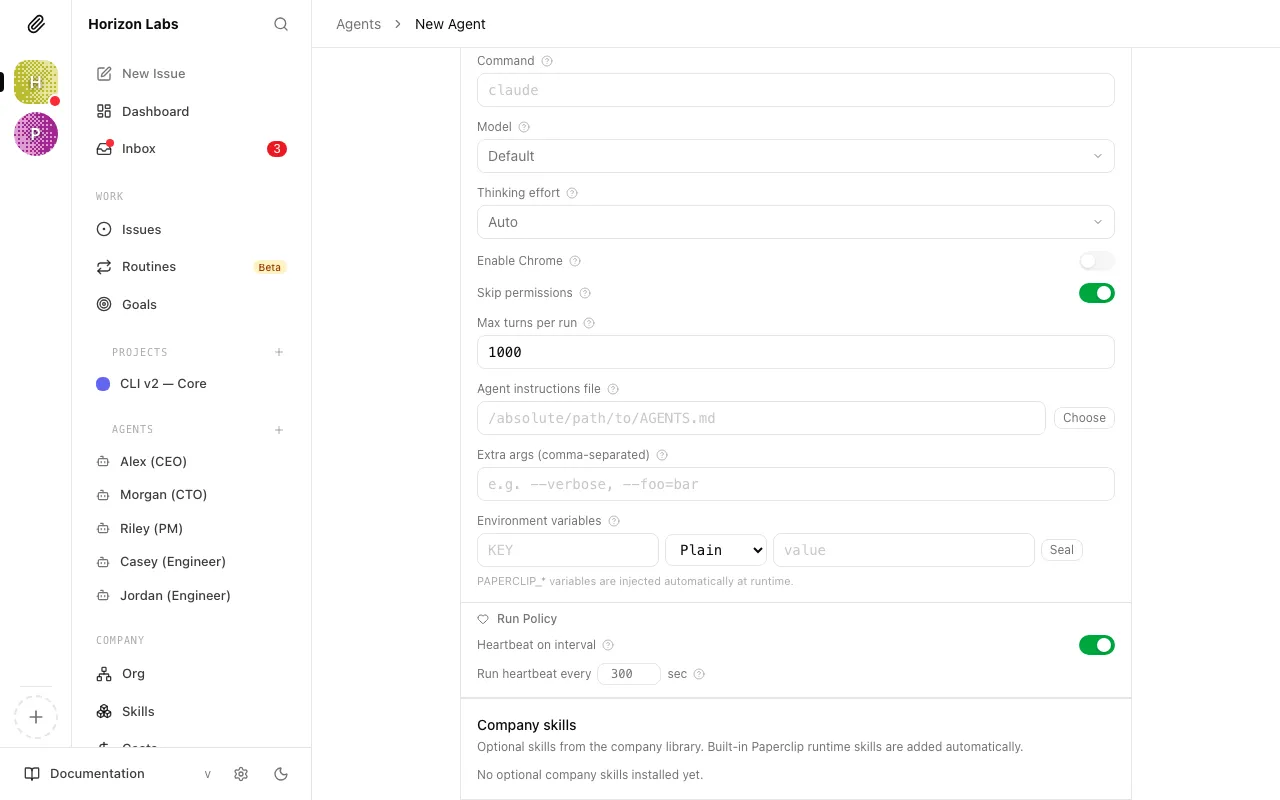
Task: Click the paperclip logo icon
Action: pyautogui.click(x=36, y=24)
